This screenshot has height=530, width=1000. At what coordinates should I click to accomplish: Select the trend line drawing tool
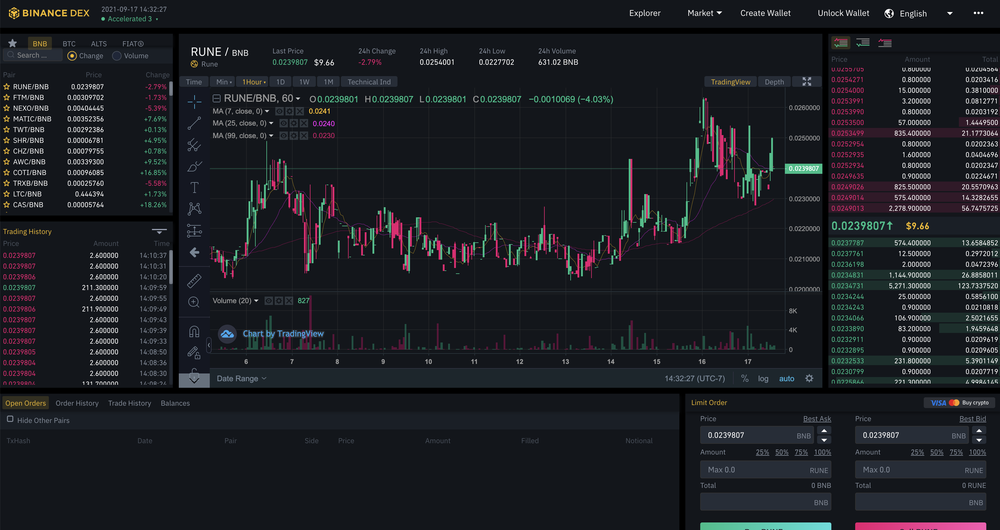pos(194,123)
